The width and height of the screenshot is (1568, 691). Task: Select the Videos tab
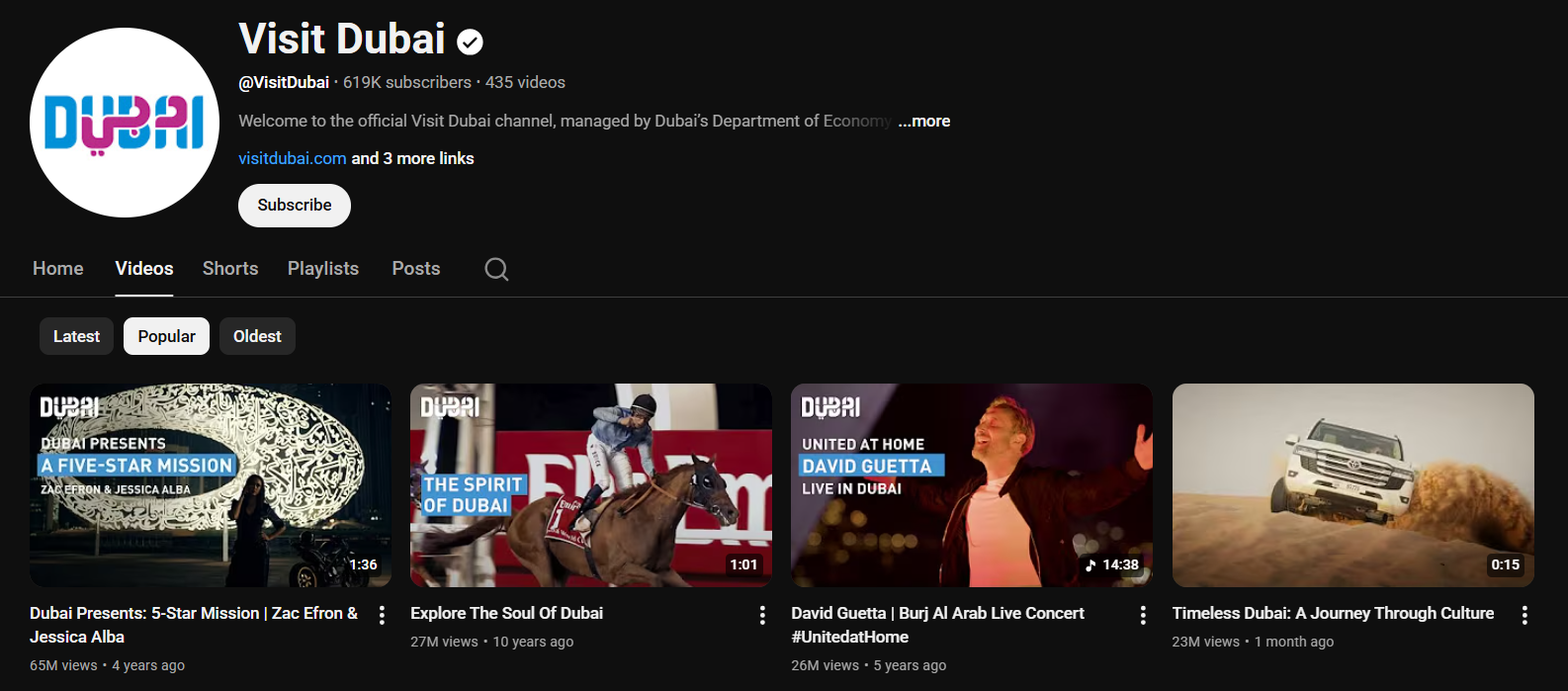[x=144, y=268]
